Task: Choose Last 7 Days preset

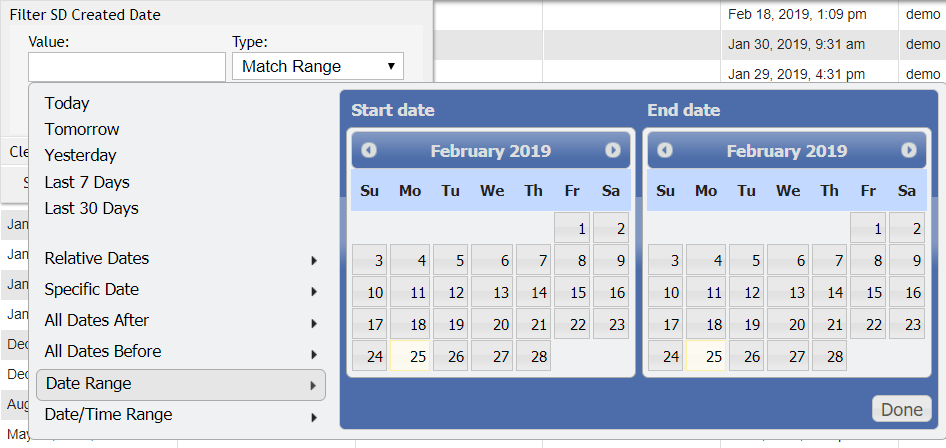Action: pos(87,182)
